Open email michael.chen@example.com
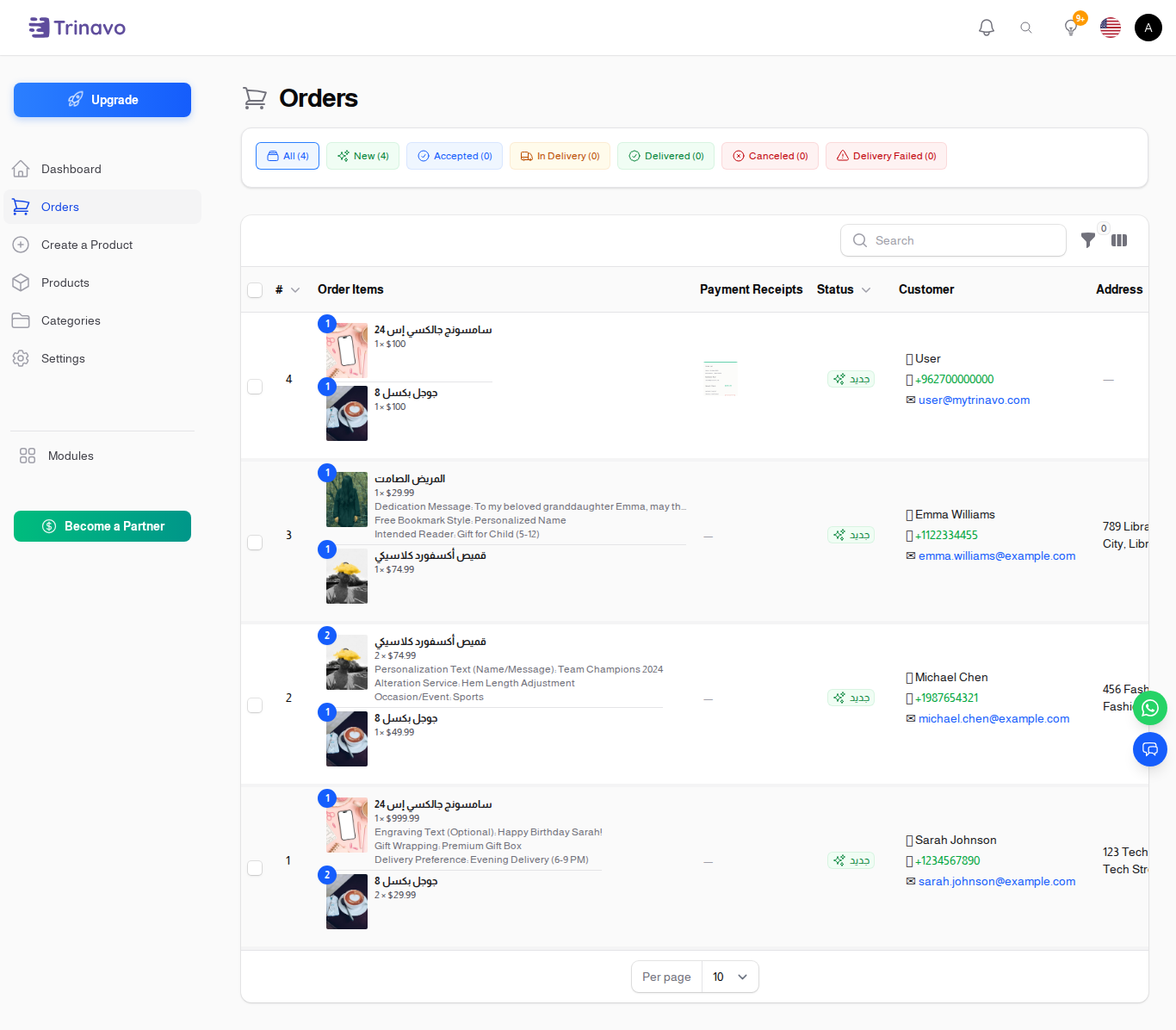Viewport: 1176px width, 1030px height. 993,718
